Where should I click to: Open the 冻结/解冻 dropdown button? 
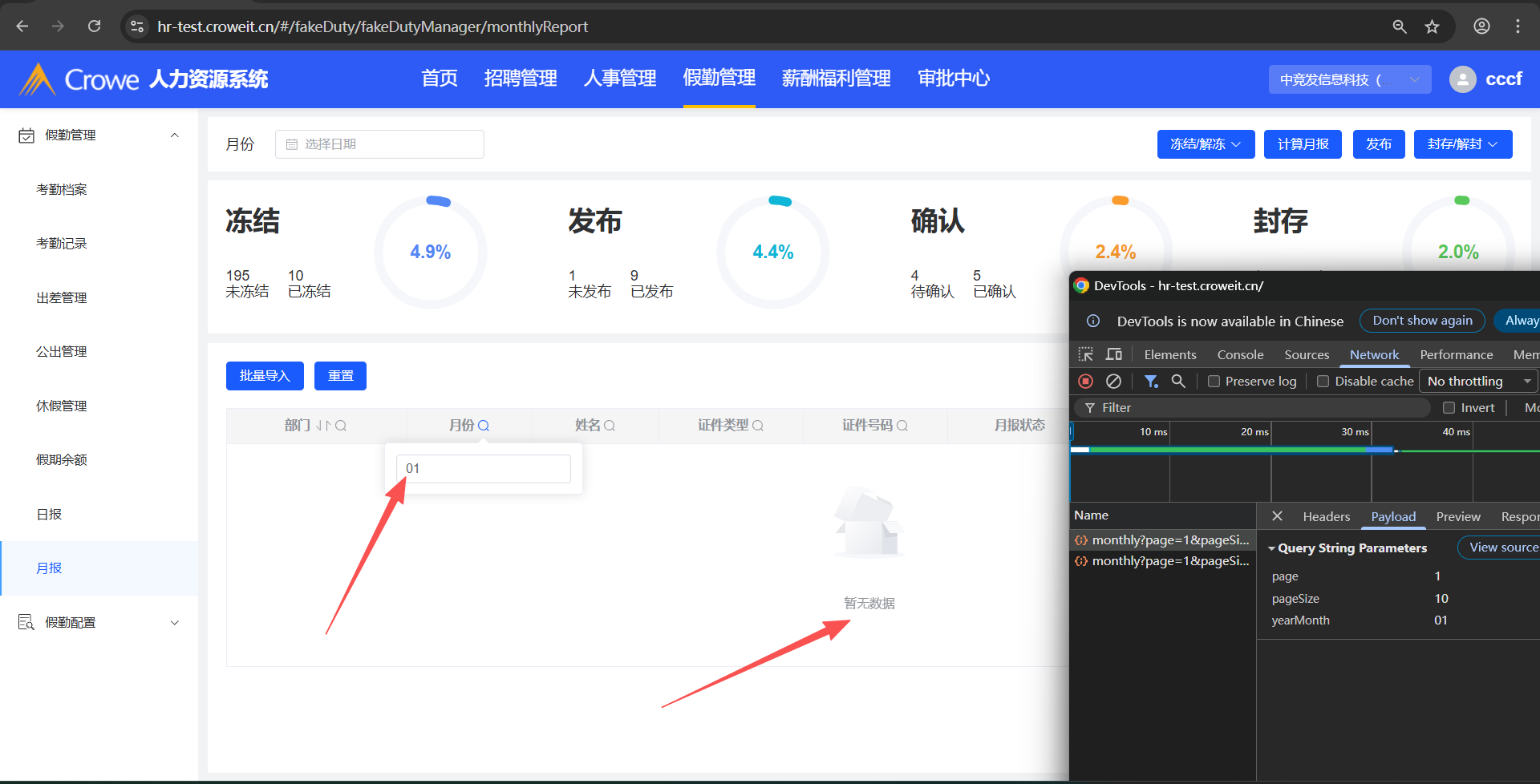[x=1206, y=144]
